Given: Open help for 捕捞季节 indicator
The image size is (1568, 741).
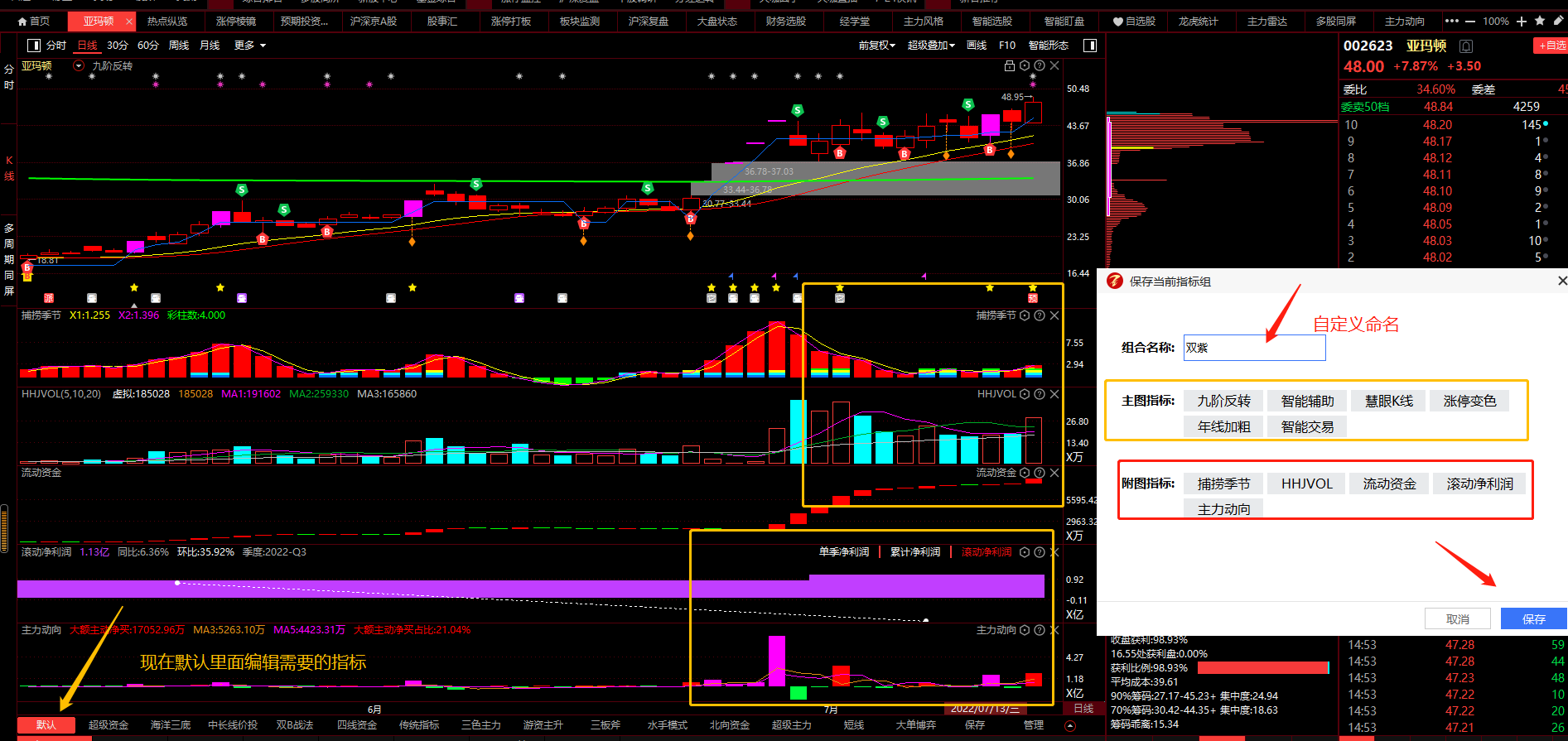Looking at the screenshot, I should [1040, 315].
